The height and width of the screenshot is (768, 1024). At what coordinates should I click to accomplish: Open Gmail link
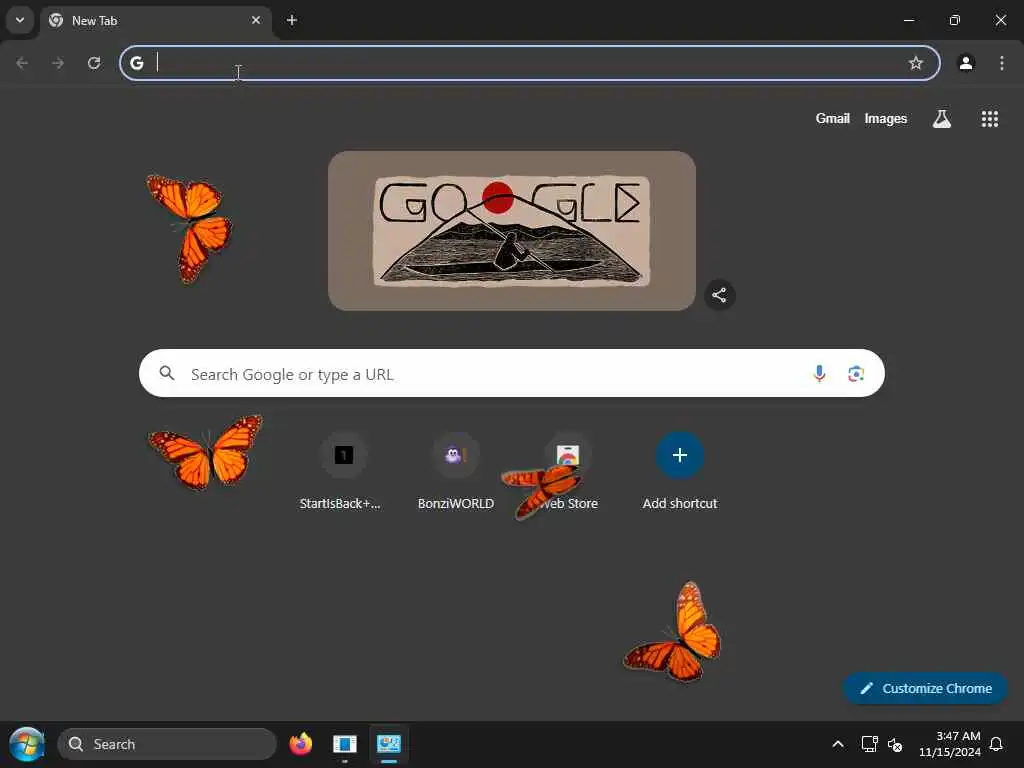832,118
